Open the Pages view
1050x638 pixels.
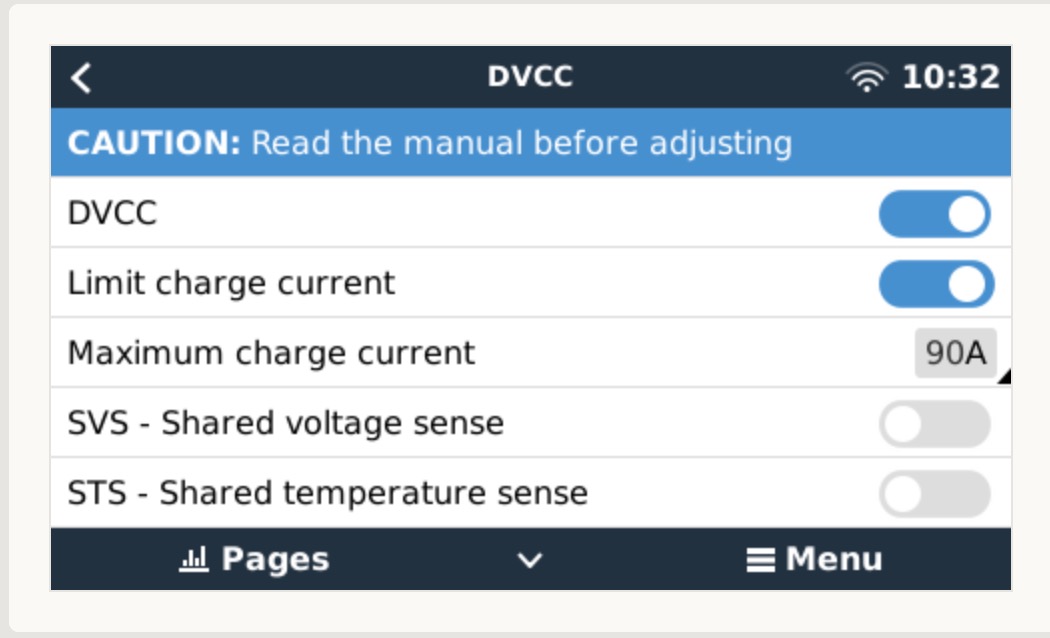click(x=255, y=560)
